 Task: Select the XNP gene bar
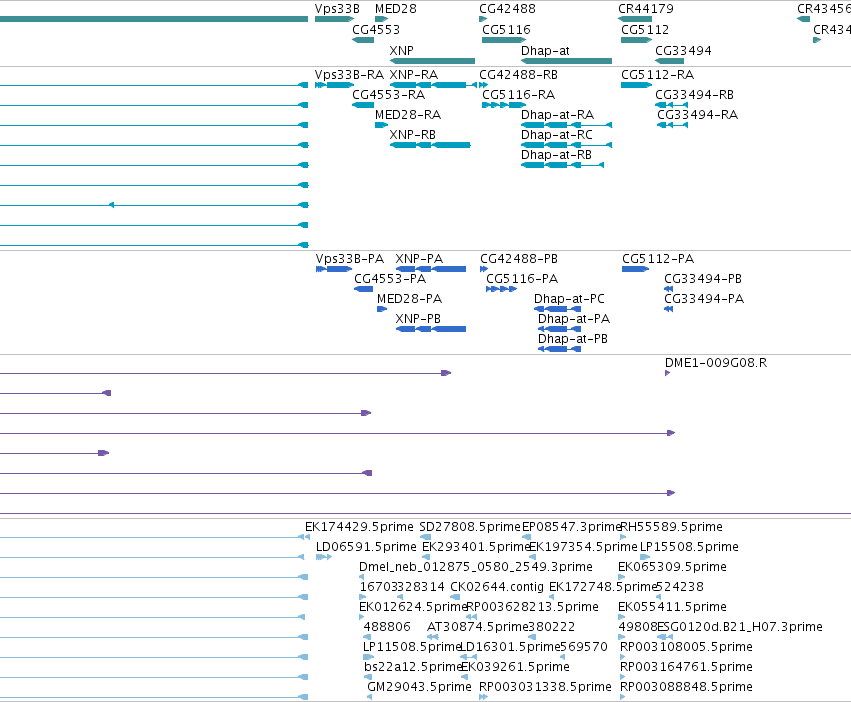(x=432, y=61)
